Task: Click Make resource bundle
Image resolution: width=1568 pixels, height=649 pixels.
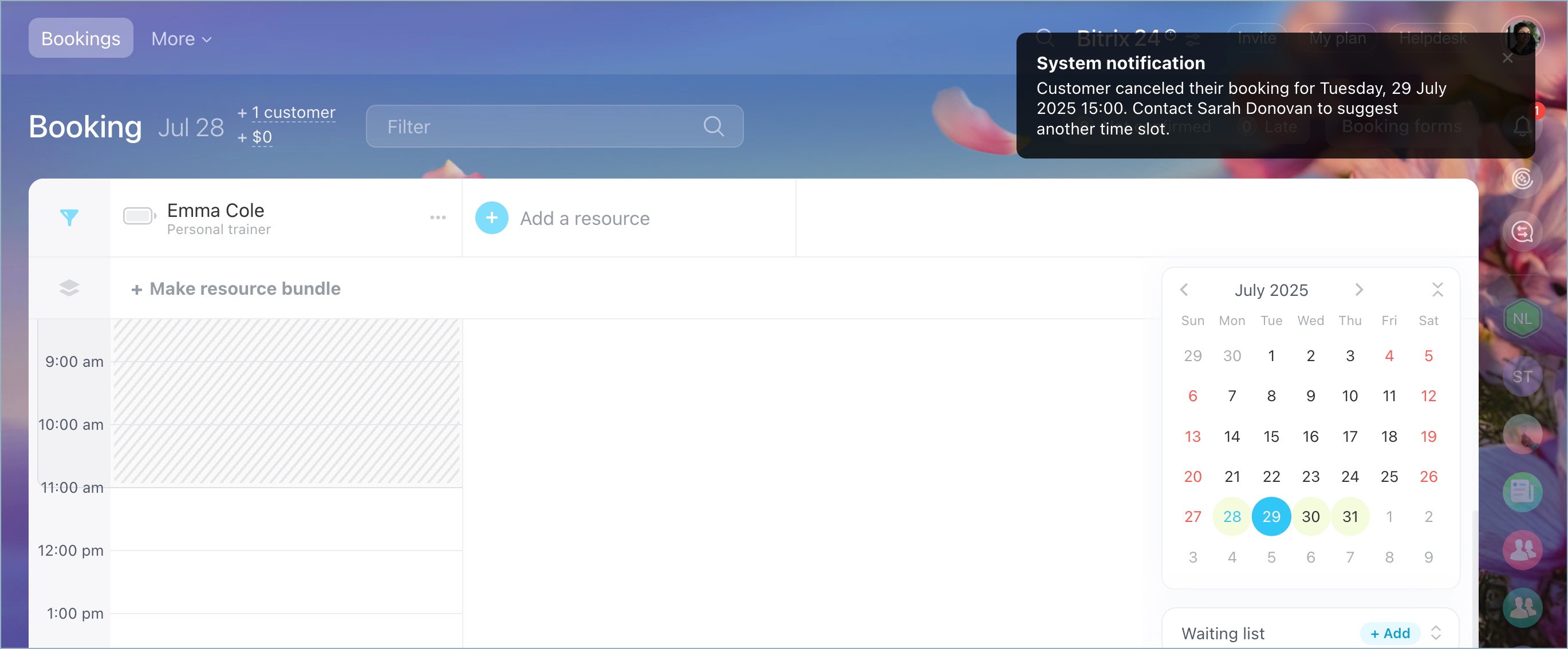Action: [236, 288]
